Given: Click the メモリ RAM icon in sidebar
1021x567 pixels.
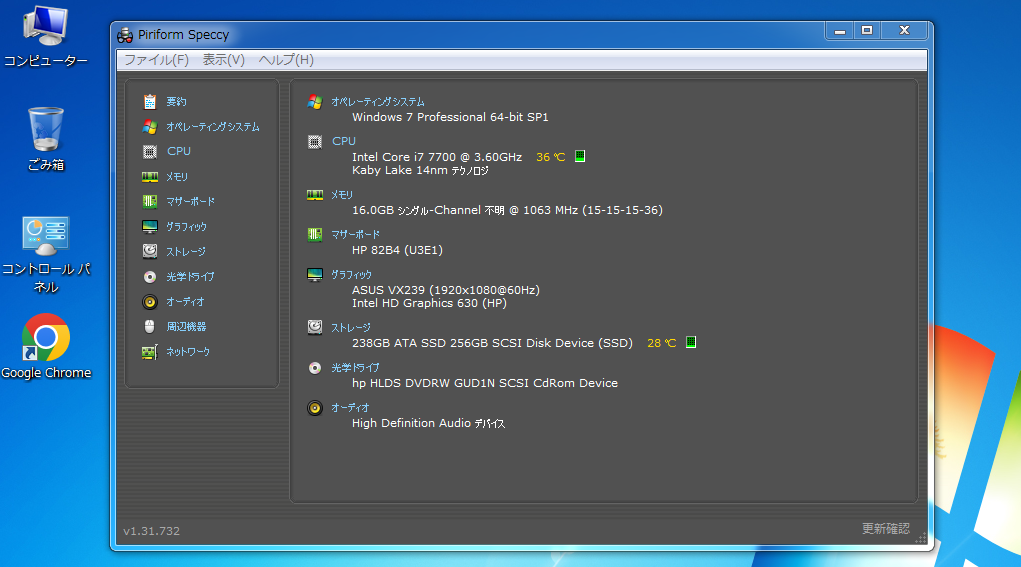Looking at the screenshot, I should click(150, 176).
